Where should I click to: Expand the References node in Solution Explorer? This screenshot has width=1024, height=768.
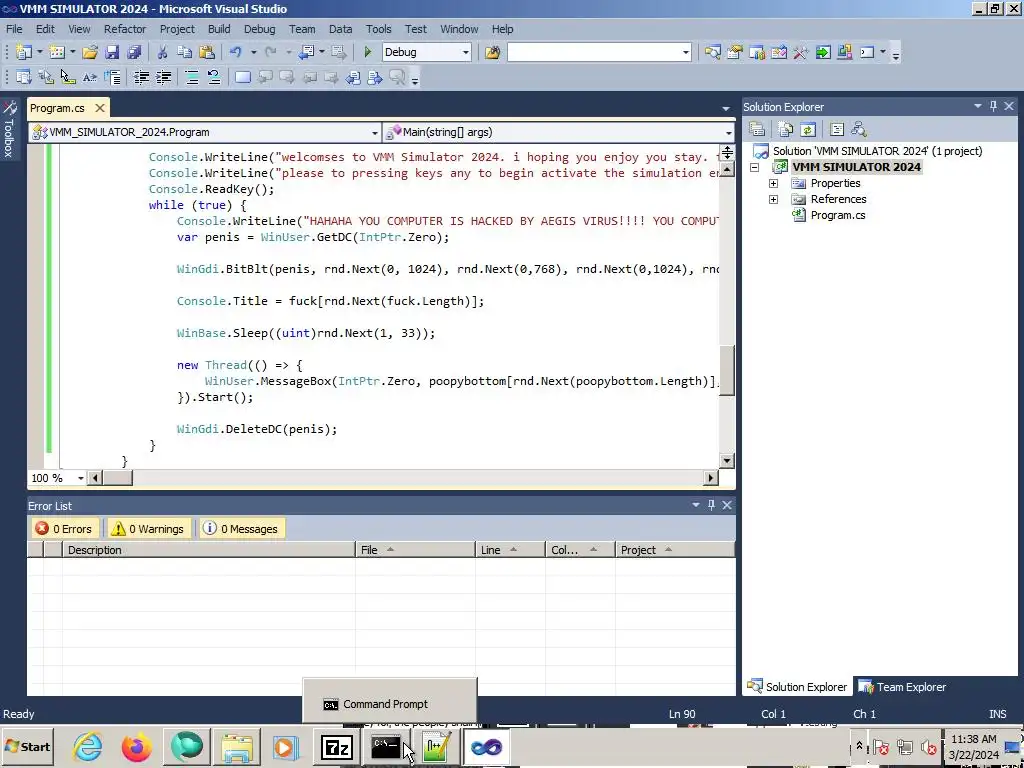point(773,199)
